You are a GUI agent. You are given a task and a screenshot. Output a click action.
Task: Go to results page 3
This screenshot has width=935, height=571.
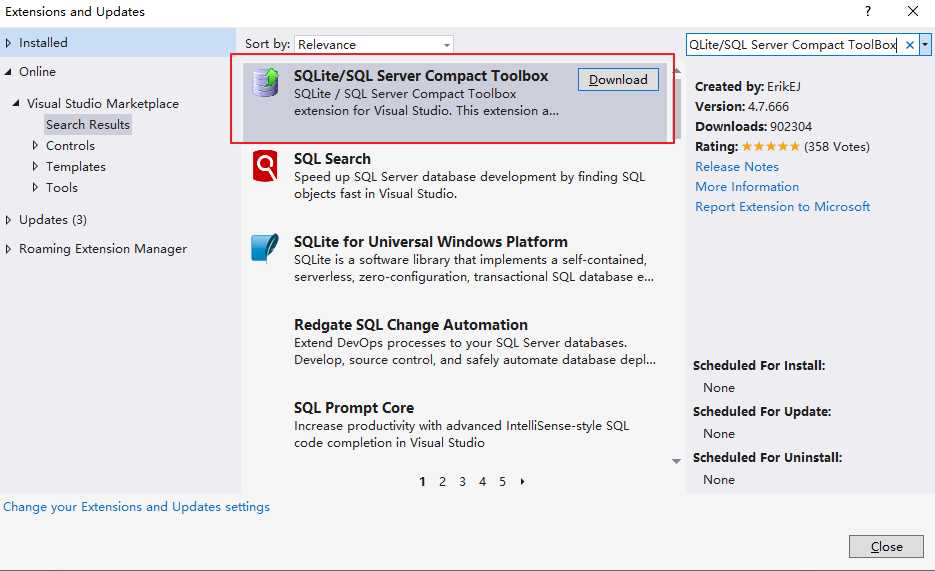click(x=462, y=482)
